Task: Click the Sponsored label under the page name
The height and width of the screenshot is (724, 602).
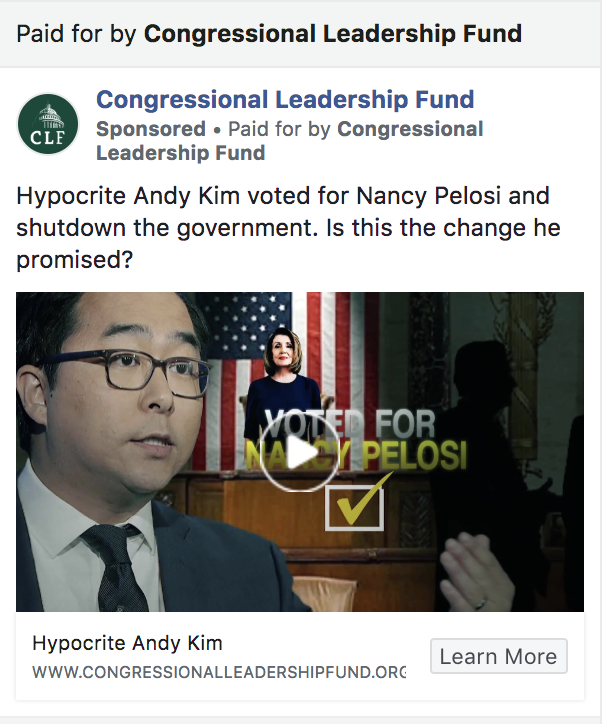Action: [x=150, y=129]
